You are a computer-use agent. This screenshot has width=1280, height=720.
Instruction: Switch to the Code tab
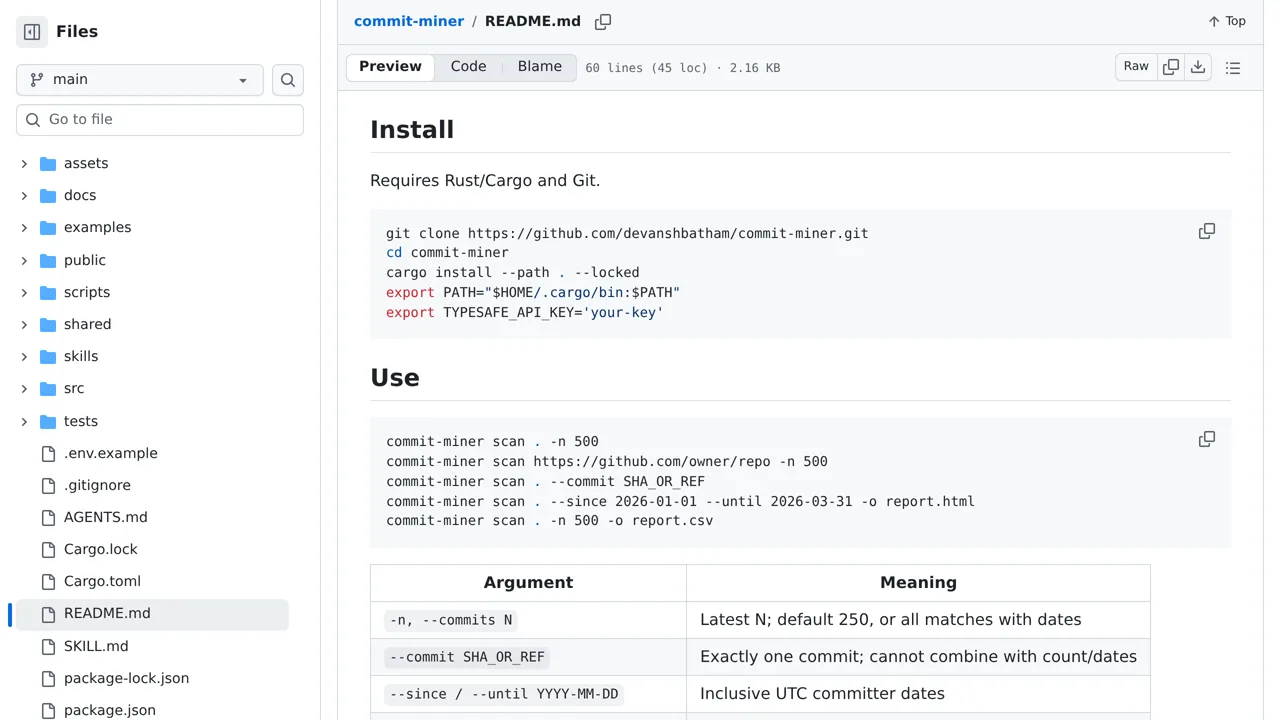point(468,67)
